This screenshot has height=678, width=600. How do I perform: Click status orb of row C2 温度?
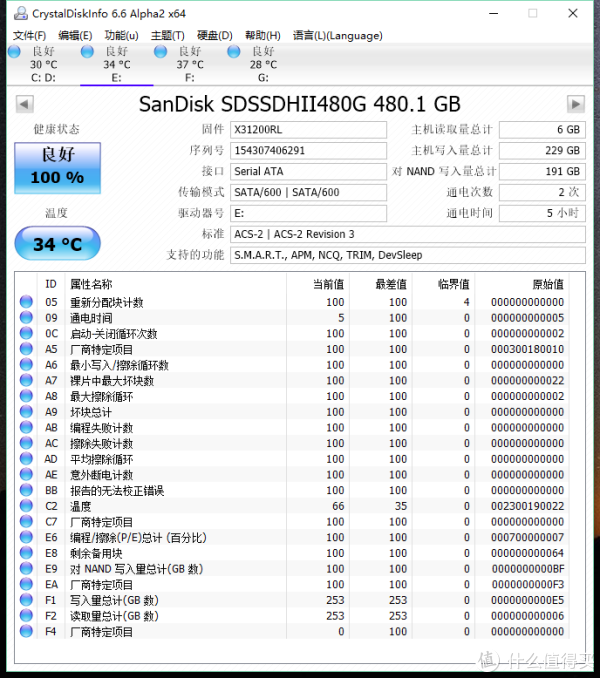point(26,505)
